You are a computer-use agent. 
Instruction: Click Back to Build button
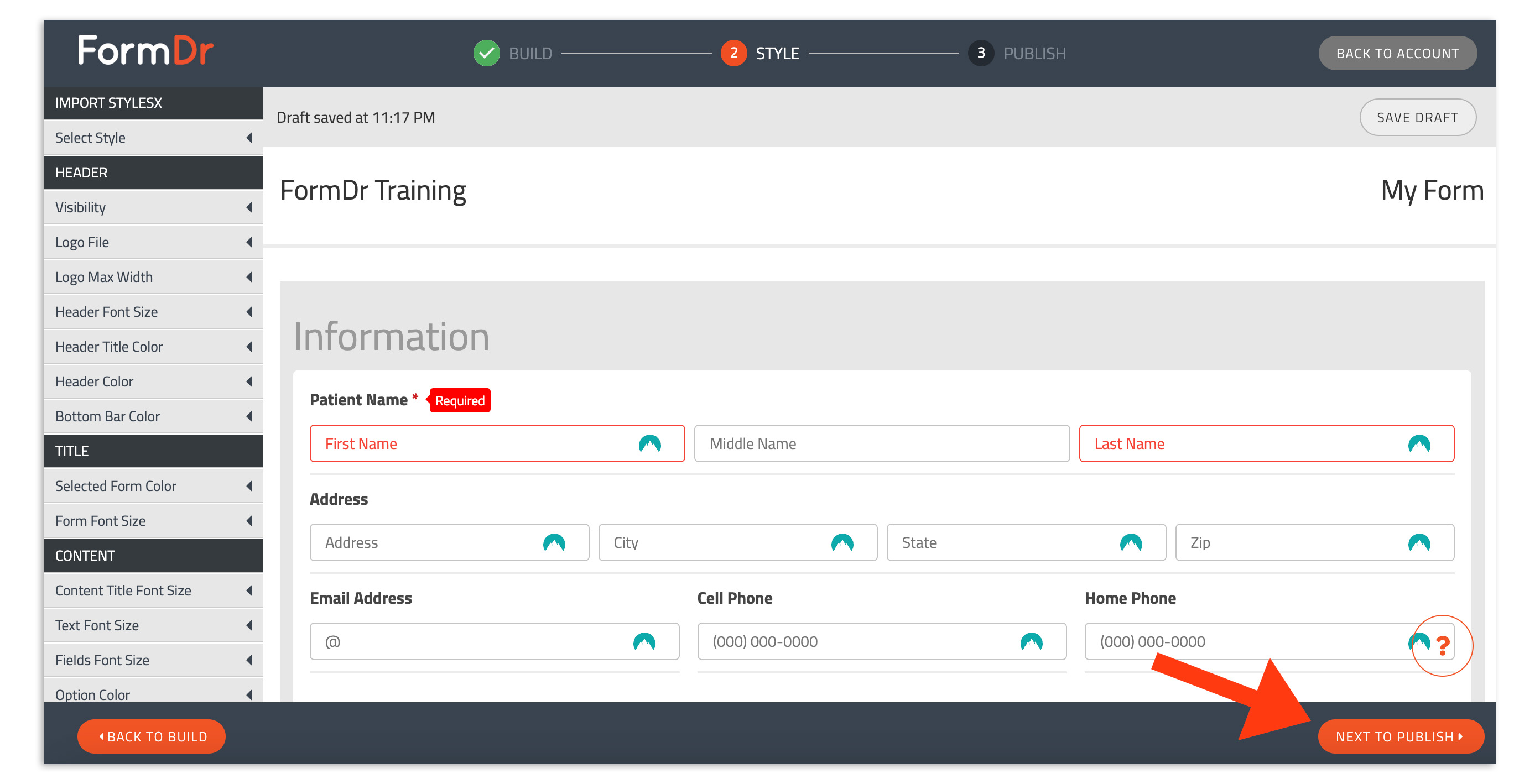point(151,737)
